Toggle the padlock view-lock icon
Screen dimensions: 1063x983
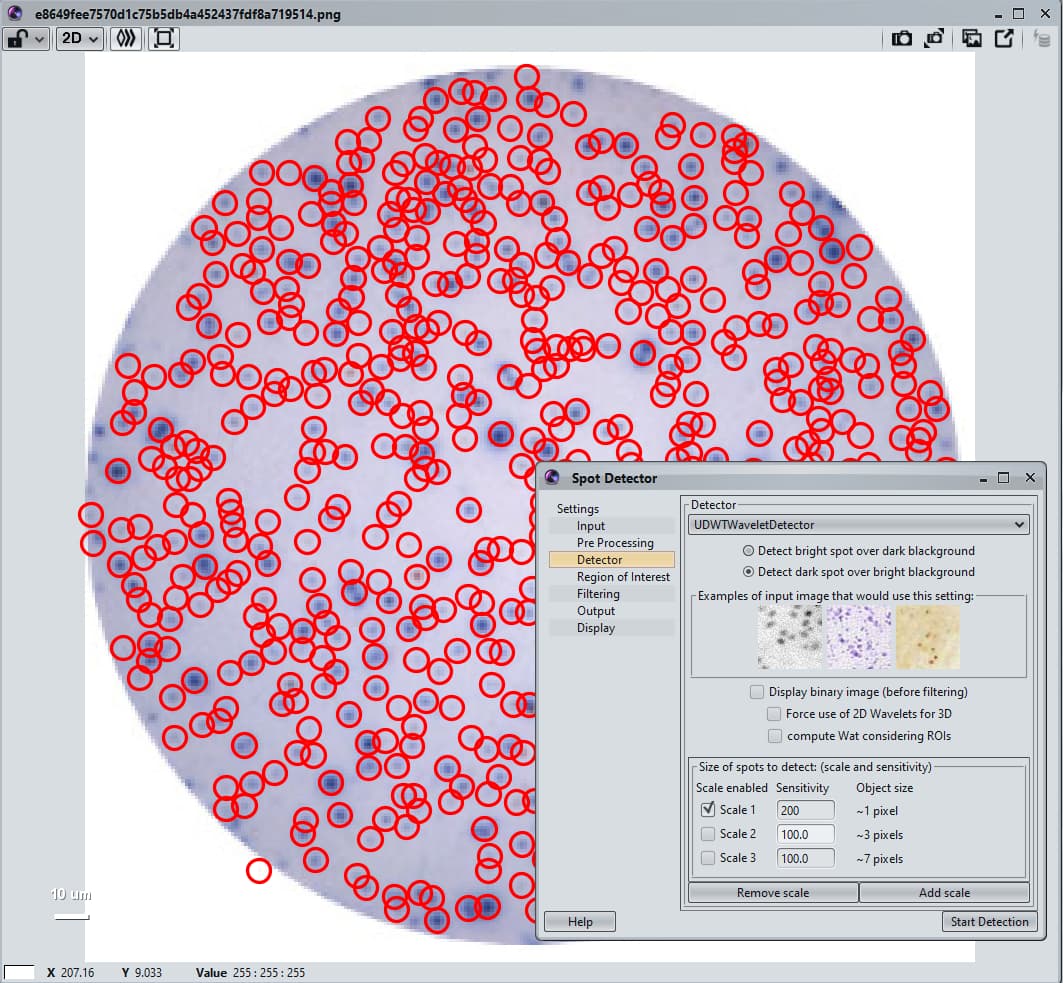point(15,38)
